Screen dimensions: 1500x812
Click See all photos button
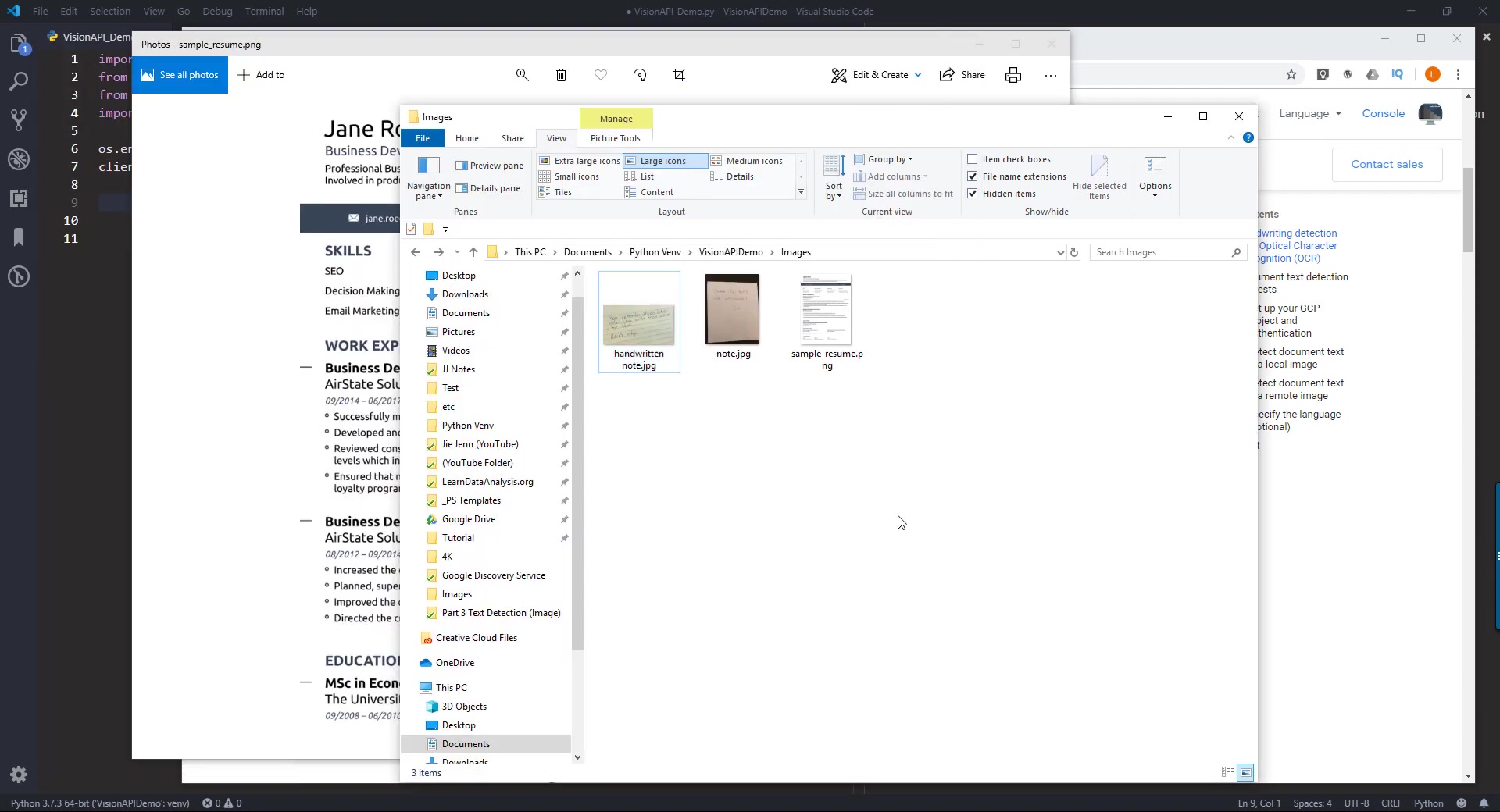(x=180, y=75)
